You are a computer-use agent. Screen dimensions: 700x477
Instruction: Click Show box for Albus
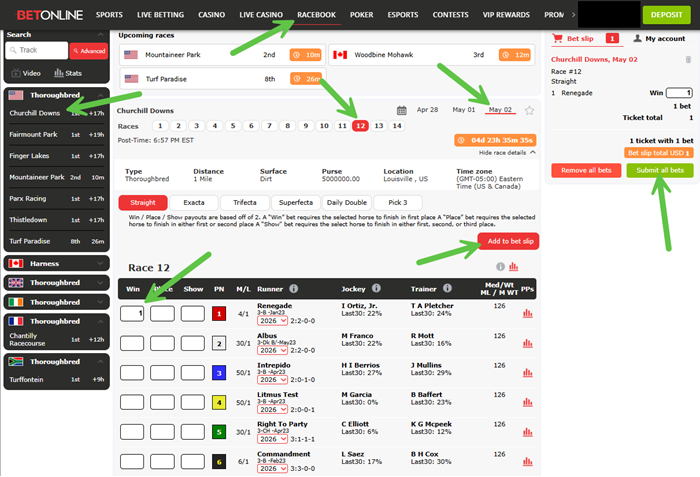192,343
